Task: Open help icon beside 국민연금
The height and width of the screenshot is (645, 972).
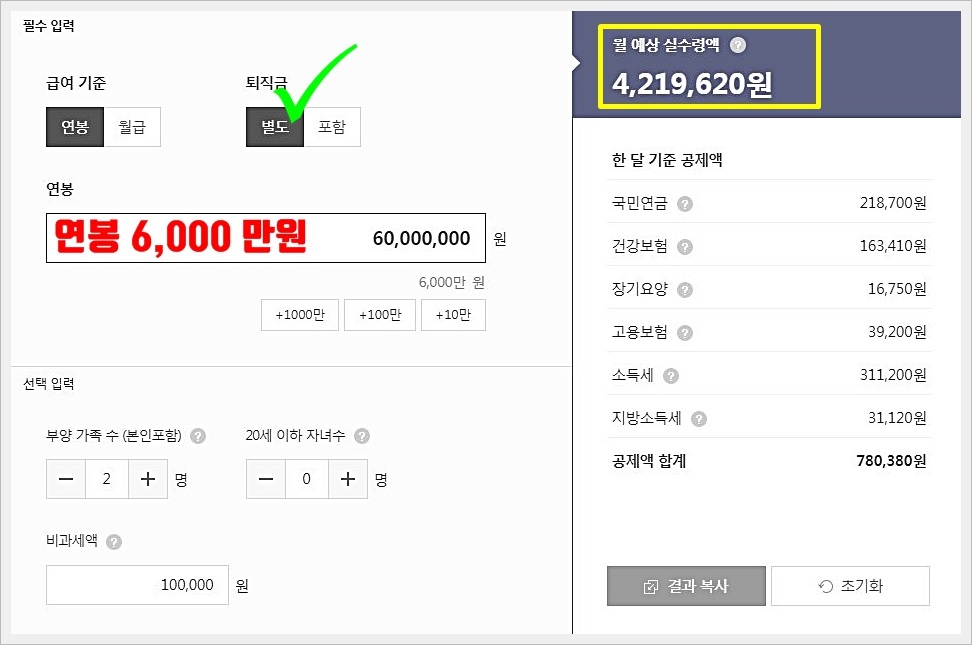Action: coord(684,204)
